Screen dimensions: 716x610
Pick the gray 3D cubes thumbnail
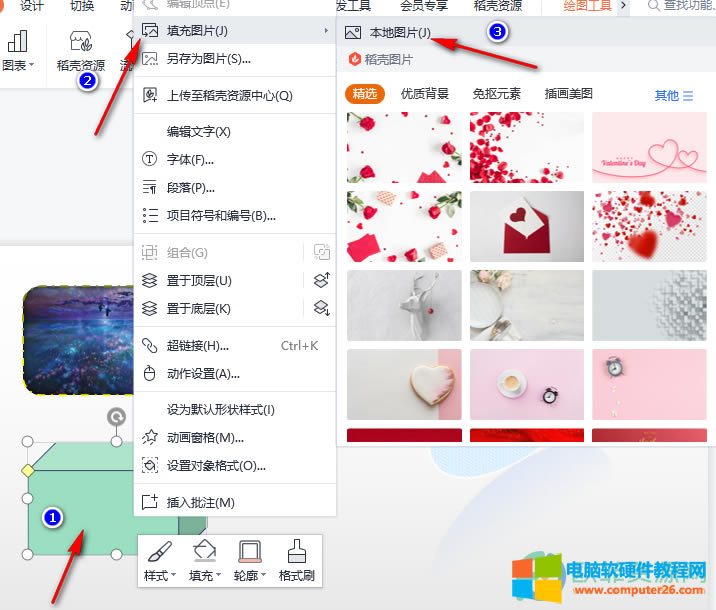click(x=649, y=305)
